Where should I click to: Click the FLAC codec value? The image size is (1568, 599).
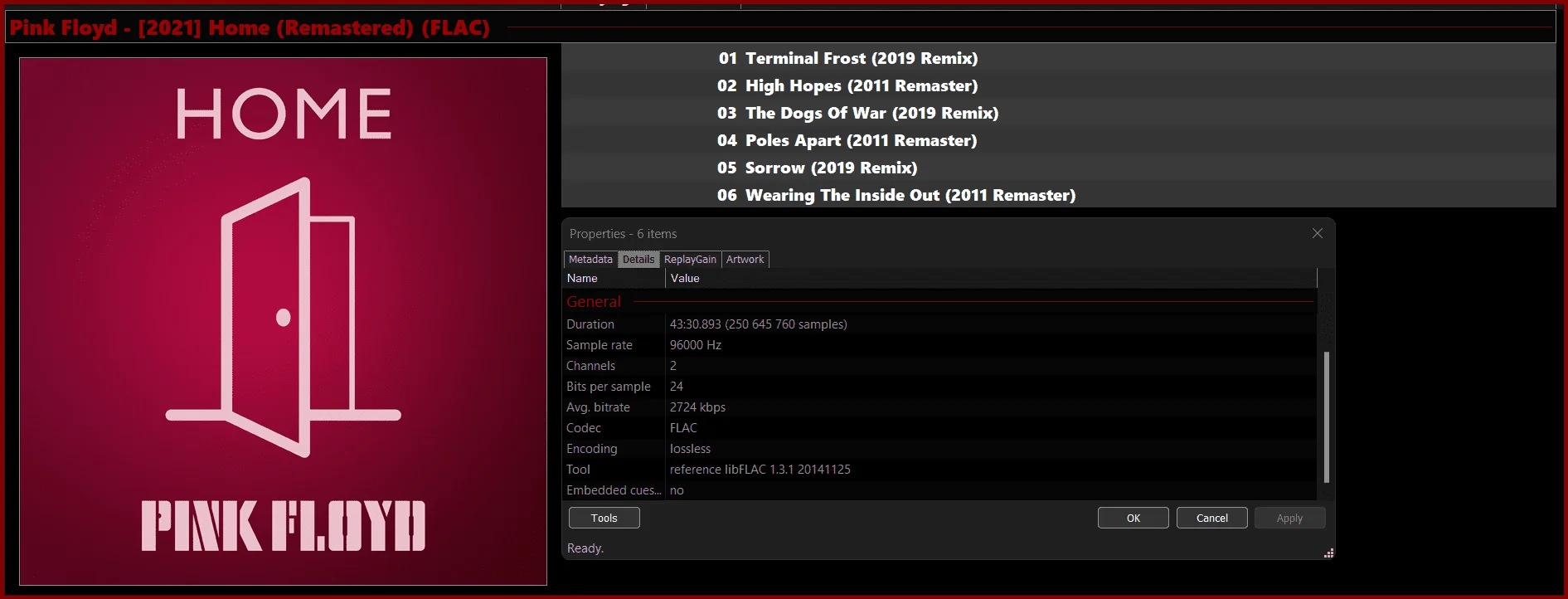coord(683,428)
